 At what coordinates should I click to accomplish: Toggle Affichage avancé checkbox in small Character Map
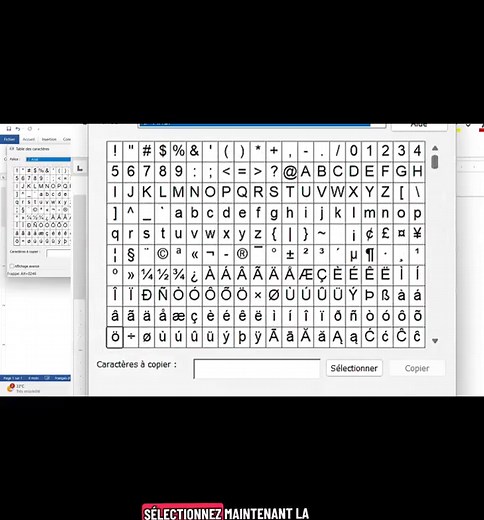coord(12,266)
